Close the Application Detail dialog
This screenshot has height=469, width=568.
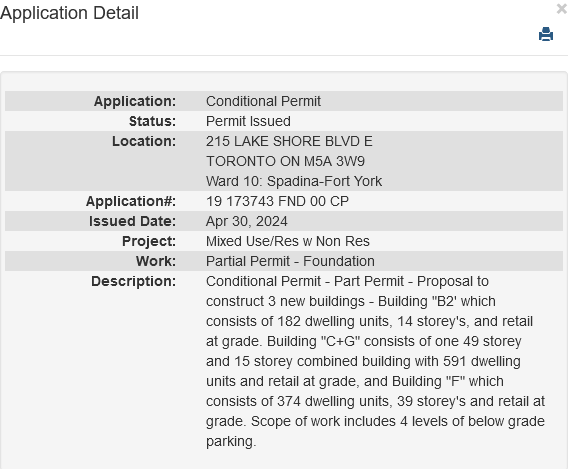562,9
